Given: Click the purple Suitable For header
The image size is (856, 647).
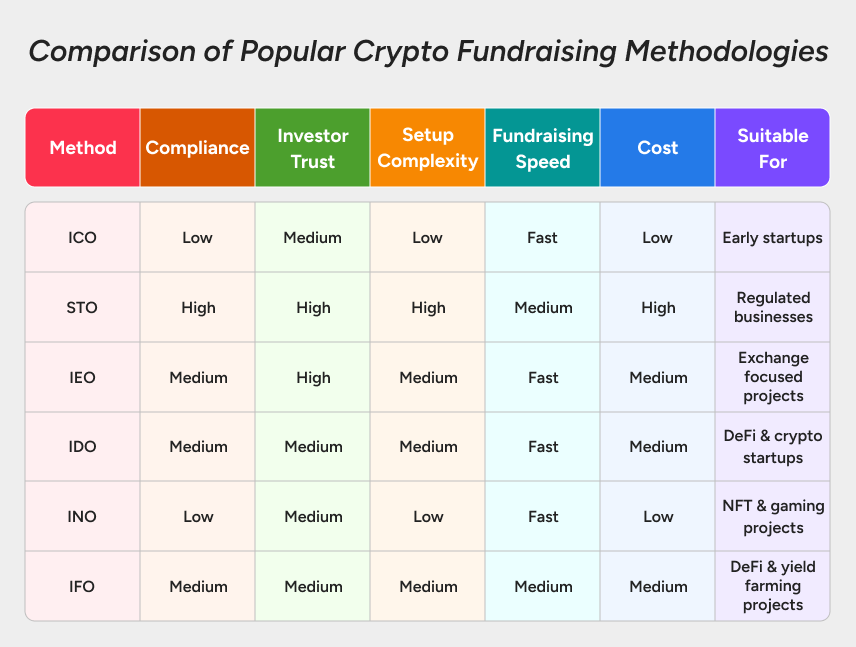Looking at the screenshot, I should point(772,148).
